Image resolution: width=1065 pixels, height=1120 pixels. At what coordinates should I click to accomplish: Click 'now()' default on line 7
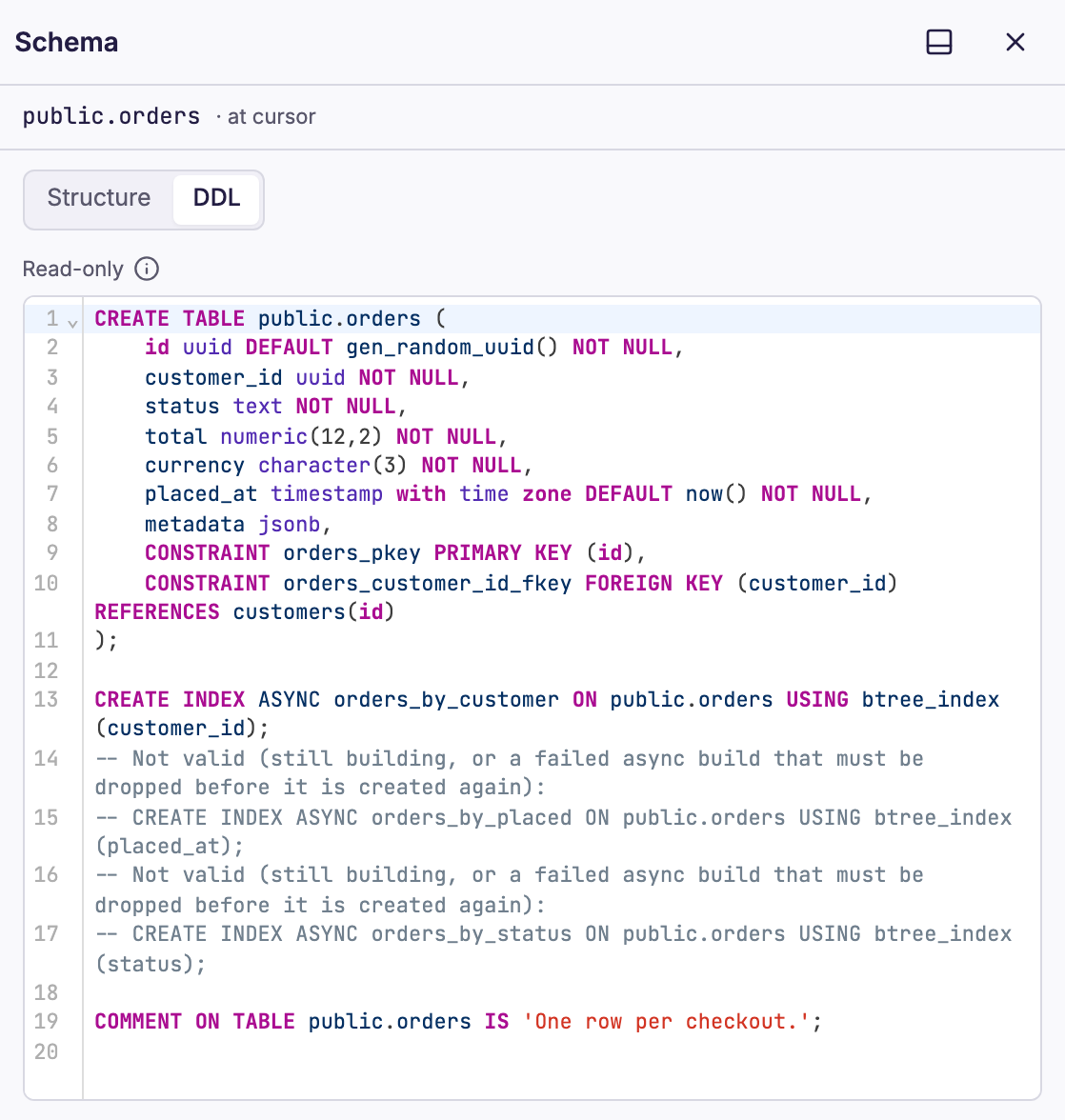(x=715, y=494)
